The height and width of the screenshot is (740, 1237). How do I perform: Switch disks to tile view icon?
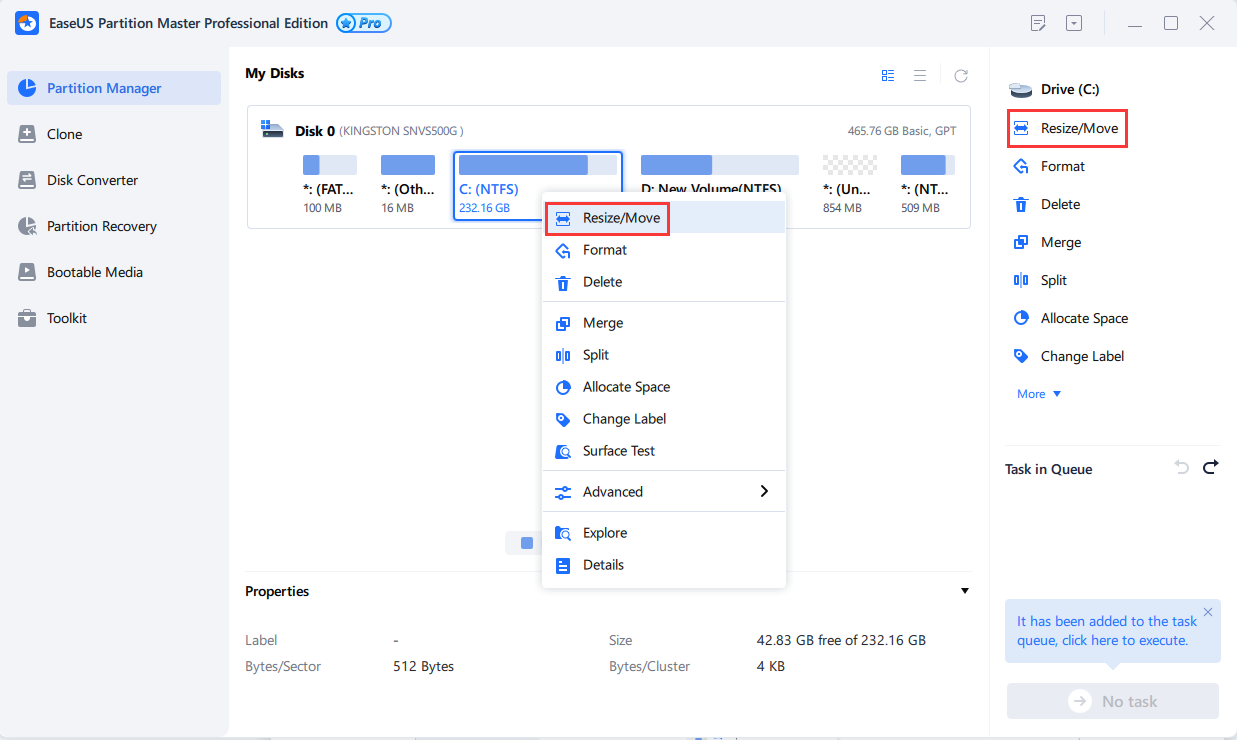(x=888, y=75)
